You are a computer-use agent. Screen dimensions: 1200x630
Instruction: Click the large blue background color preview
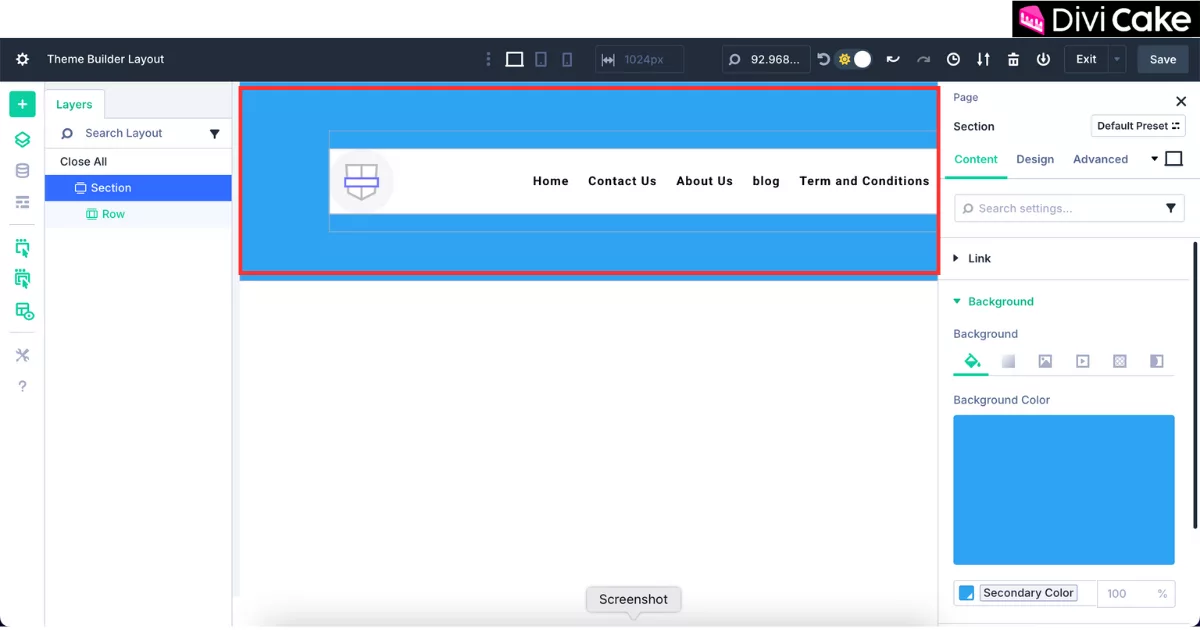pos(1064,490)
